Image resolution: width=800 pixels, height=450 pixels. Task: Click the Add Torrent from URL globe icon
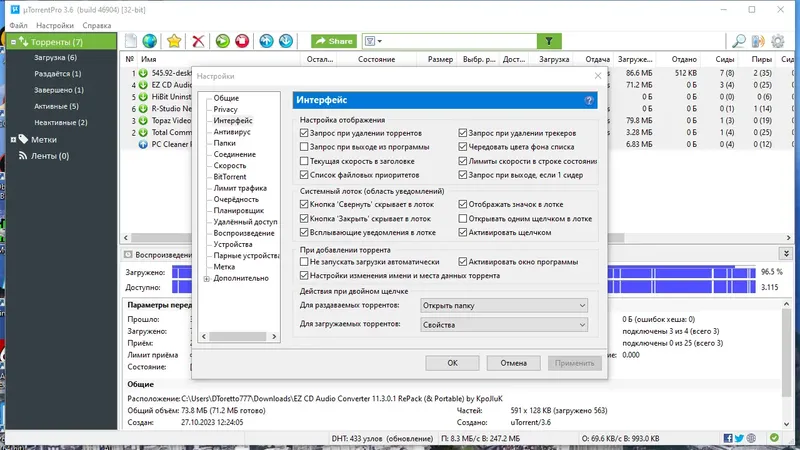point(149,41)
